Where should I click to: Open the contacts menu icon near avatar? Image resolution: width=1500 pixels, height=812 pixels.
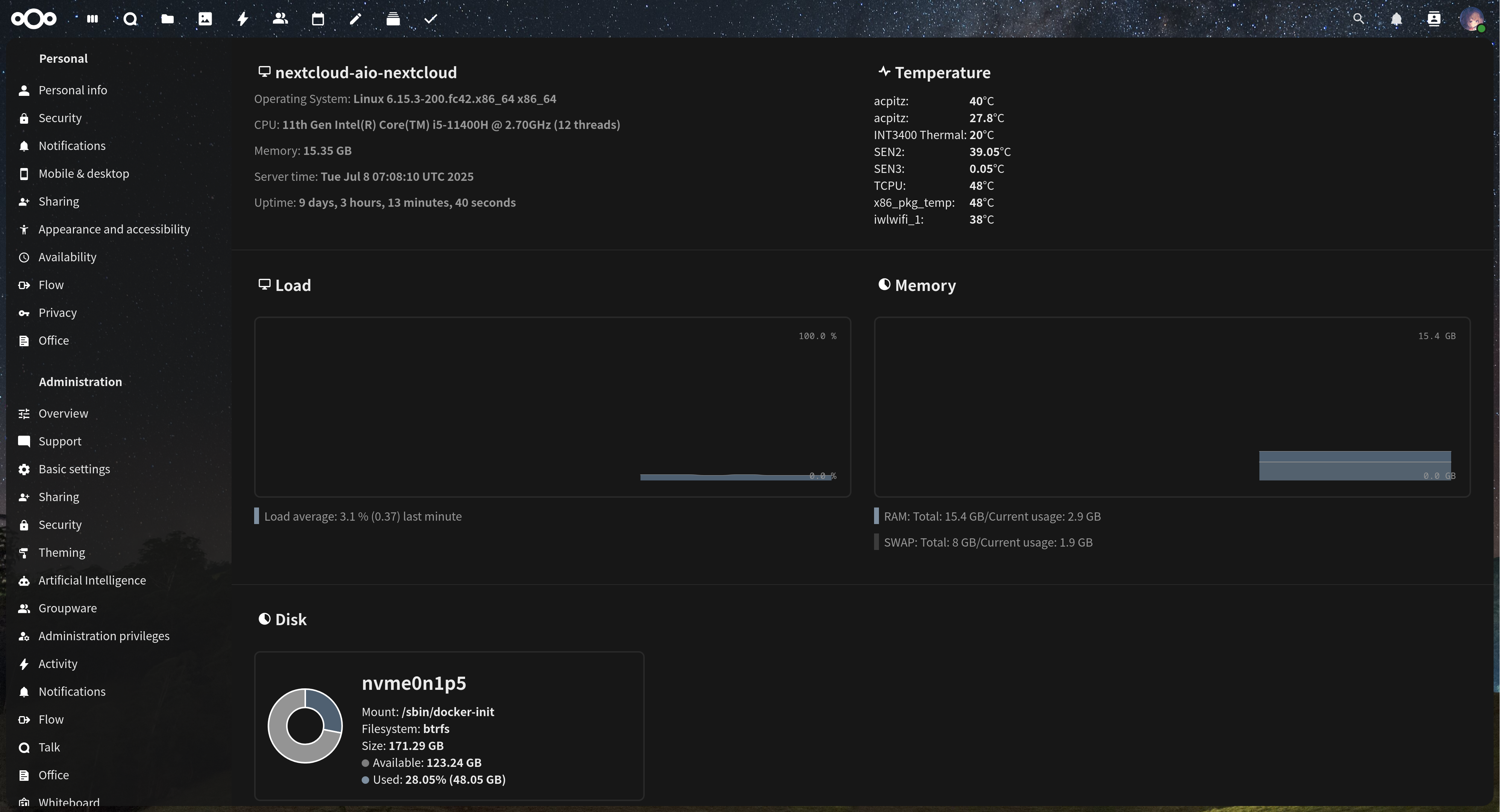tap(1433, 19)
